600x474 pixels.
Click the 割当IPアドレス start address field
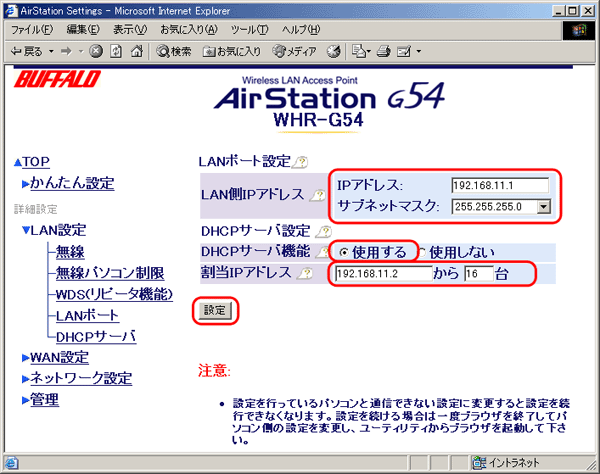[x=383, y=274]
